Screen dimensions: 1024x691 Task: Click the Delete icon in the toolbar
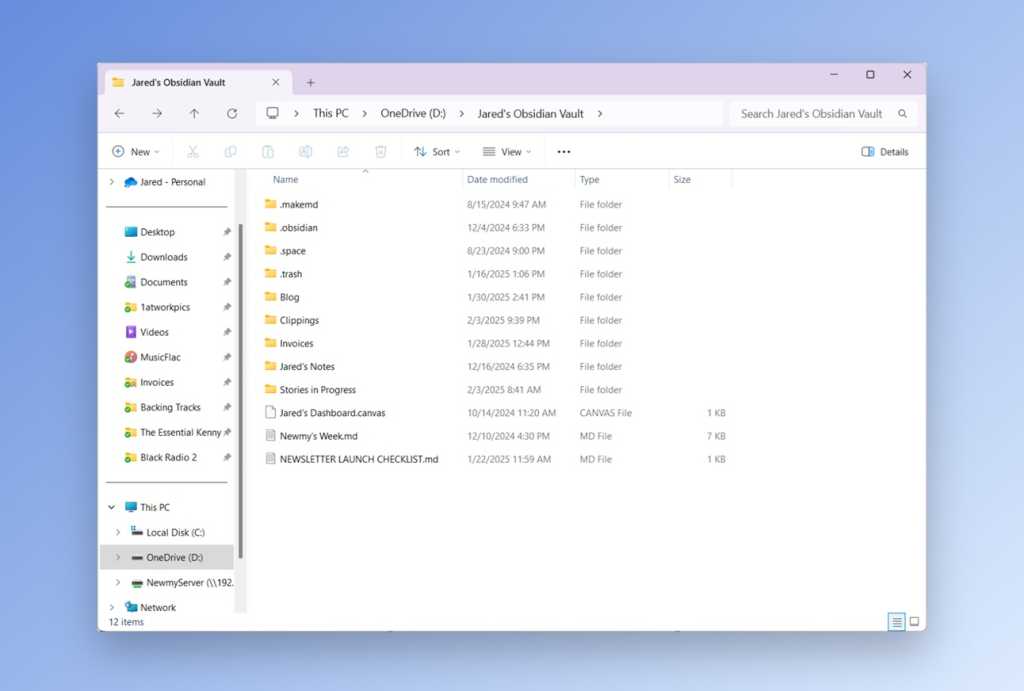pyautogui.click(x=380, y=151)
